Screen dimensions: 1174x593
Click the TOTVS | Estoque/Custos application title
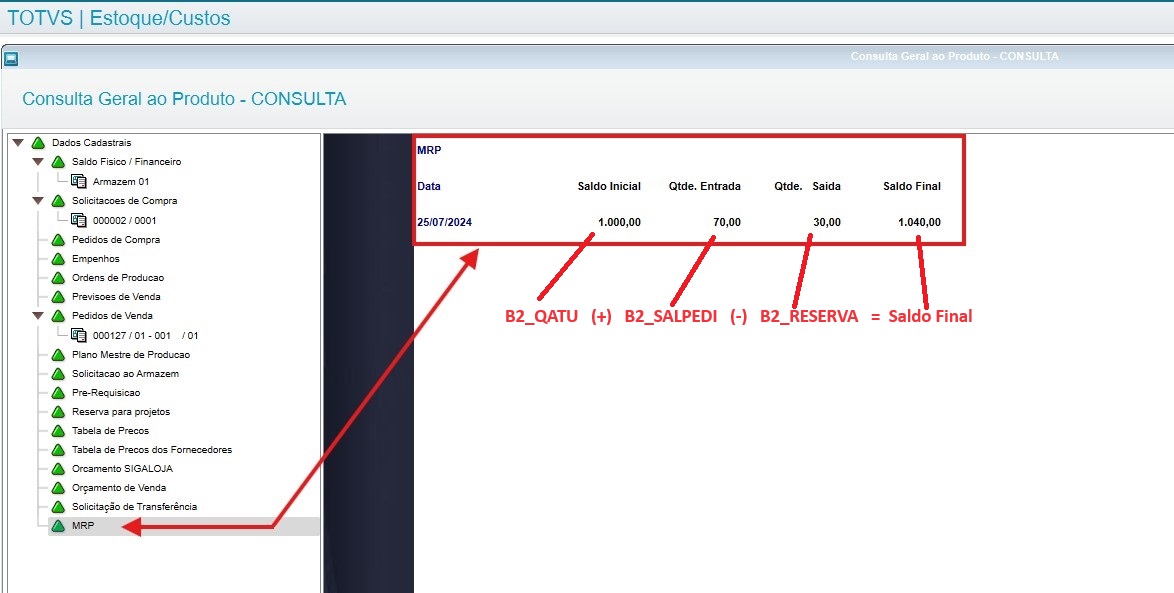[x=118, y=18]
